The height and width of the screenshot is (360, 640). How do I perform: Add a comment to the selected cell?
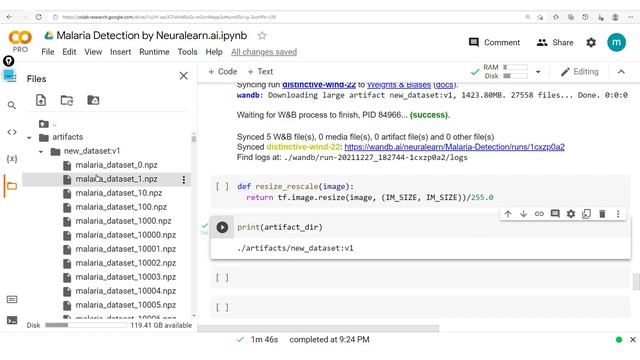coord(555,214)
